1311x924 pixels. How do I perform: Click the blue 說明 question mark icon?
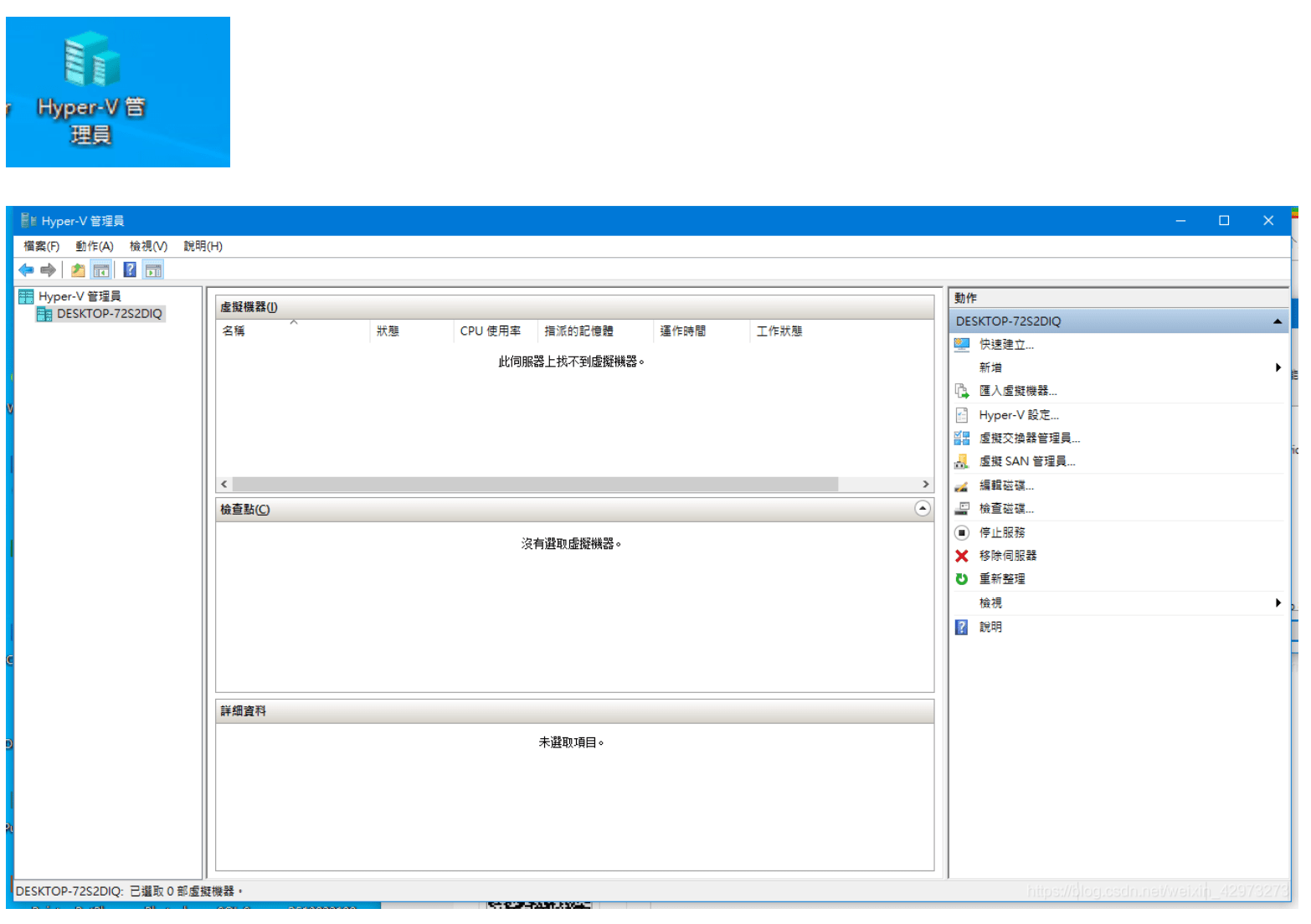tap(962, 627)
